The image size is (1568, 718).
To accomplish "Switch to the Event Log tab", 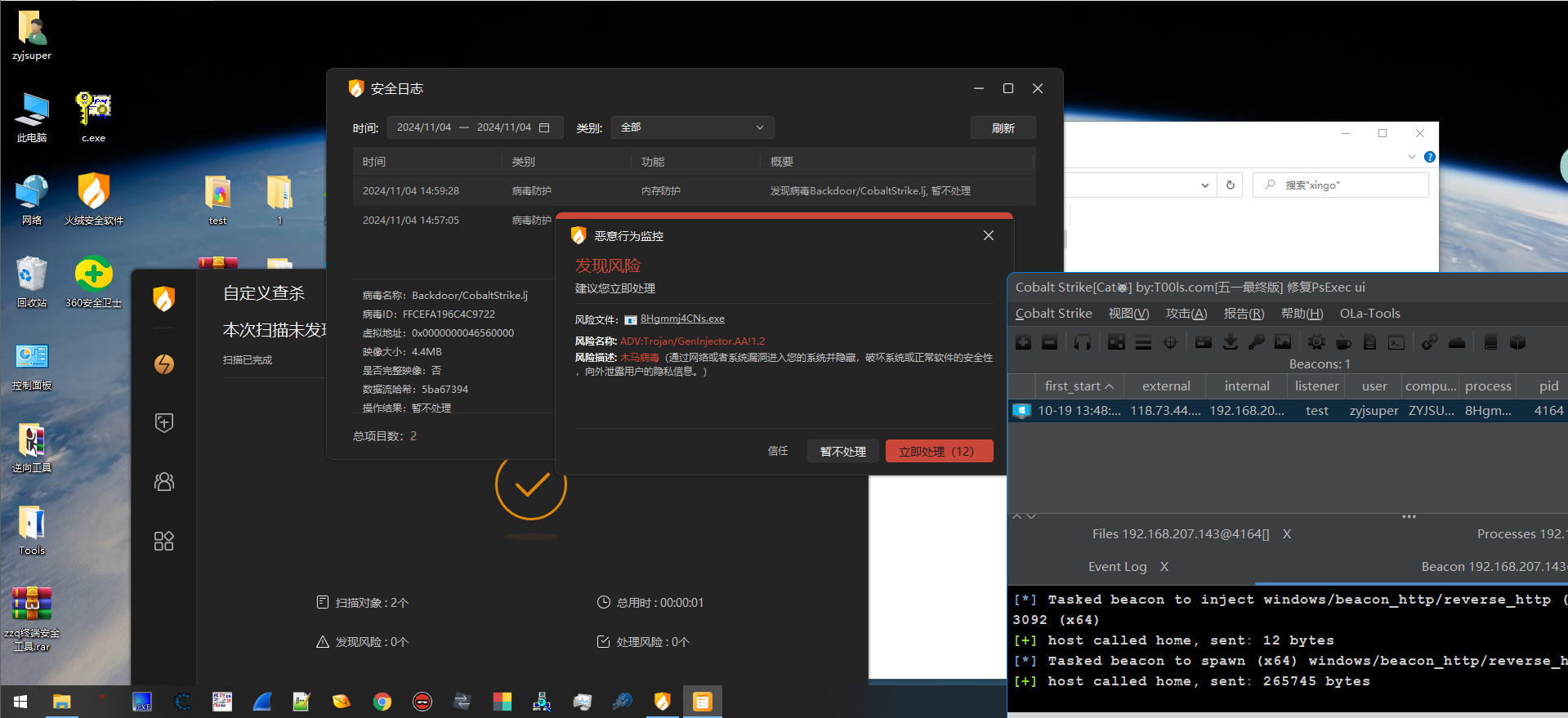I will [1117, 567].
